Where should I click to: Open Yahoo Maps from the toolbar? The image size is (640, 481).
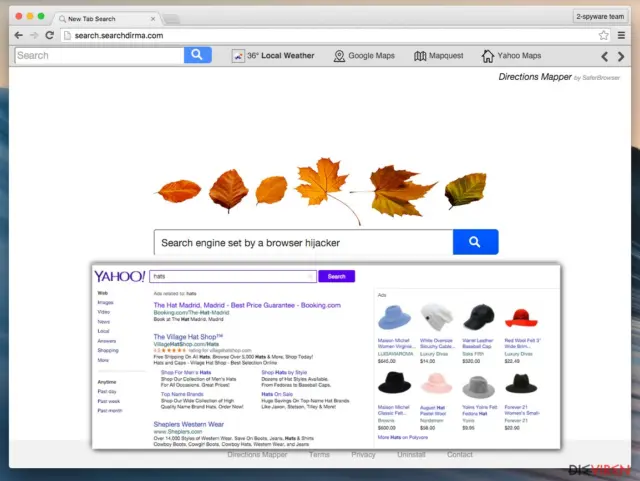(511, 56)
